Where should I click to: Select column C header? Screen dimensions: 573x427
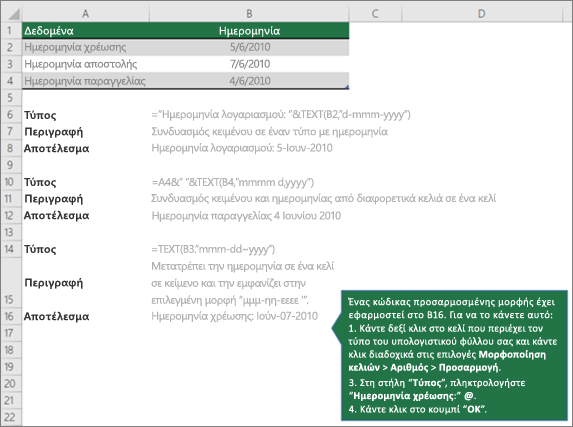point(375,14)
